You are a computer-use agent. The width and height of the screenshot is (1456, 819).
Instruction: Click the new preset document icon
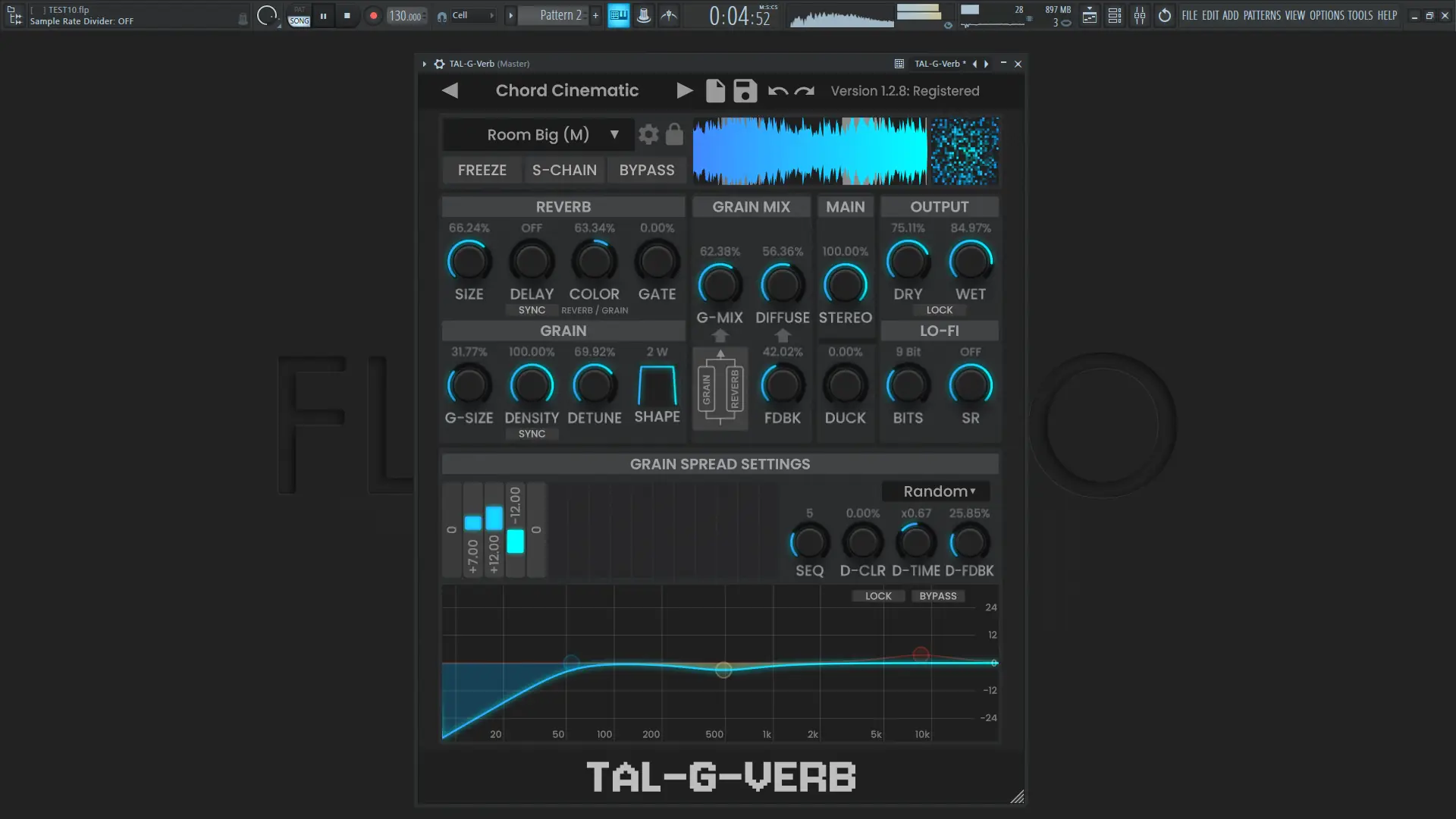tap(715, 91)
